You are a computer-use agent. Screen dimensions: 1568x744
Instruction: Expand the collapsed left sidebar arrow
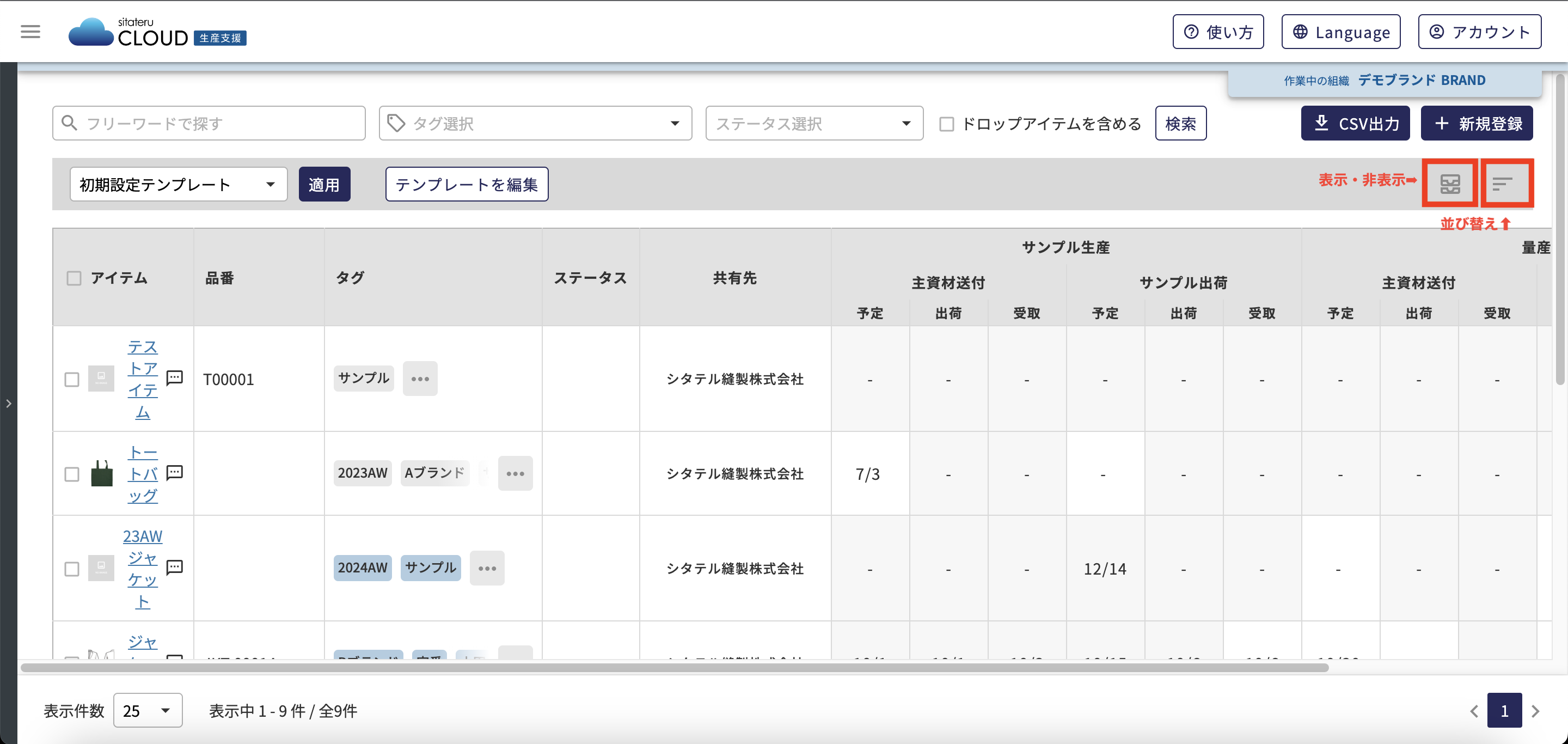tap(9, 403)
